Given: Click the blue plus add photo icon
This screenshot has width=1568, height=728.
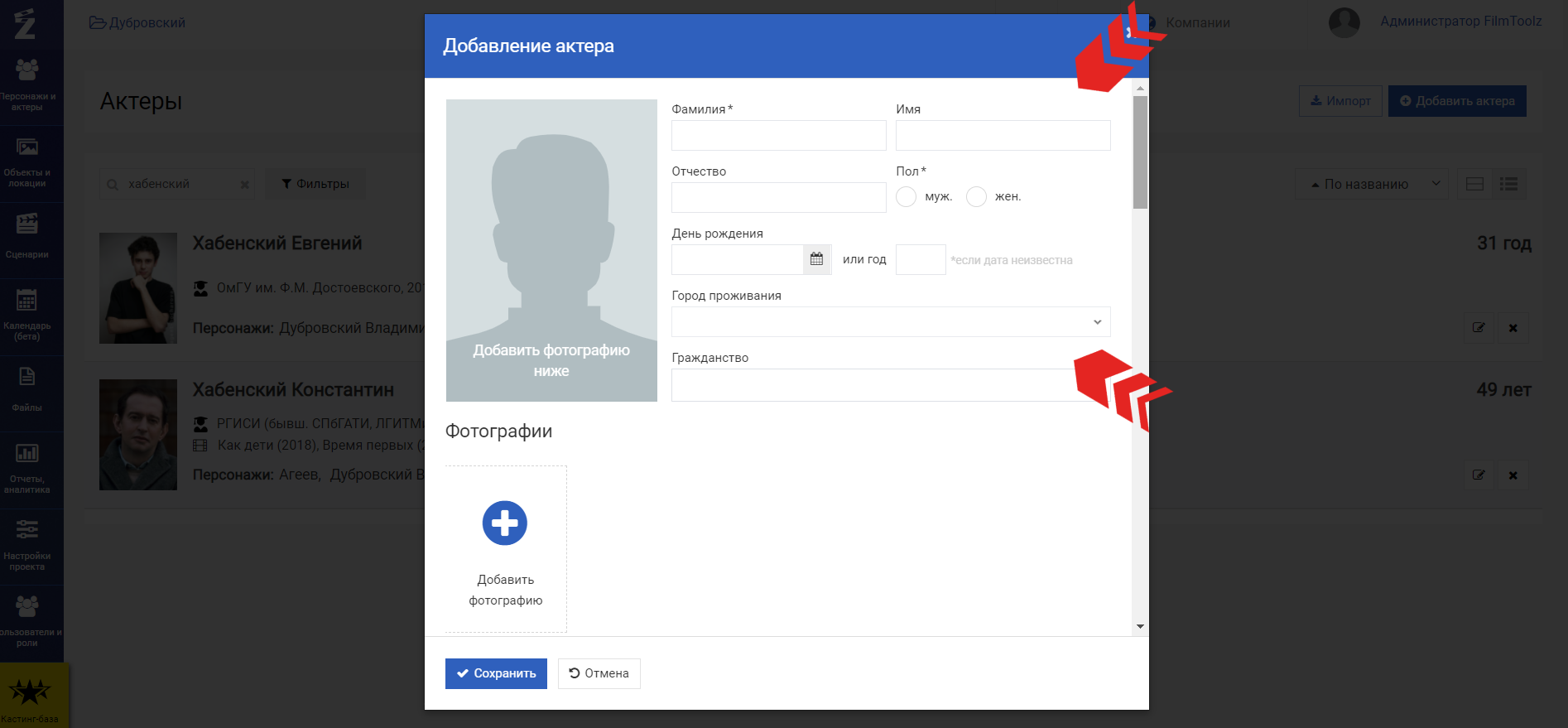Looking at the screenshot, I should coord(505,523).
